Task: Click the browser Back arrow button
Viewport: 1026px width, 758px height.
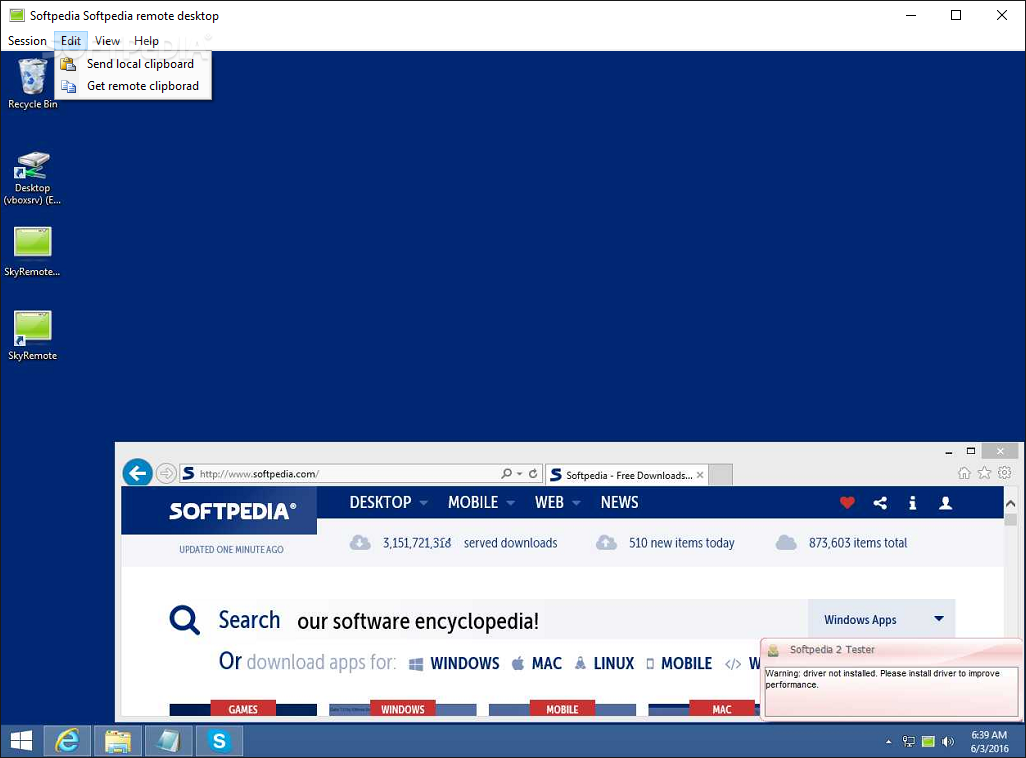Action: coord(137,472)
